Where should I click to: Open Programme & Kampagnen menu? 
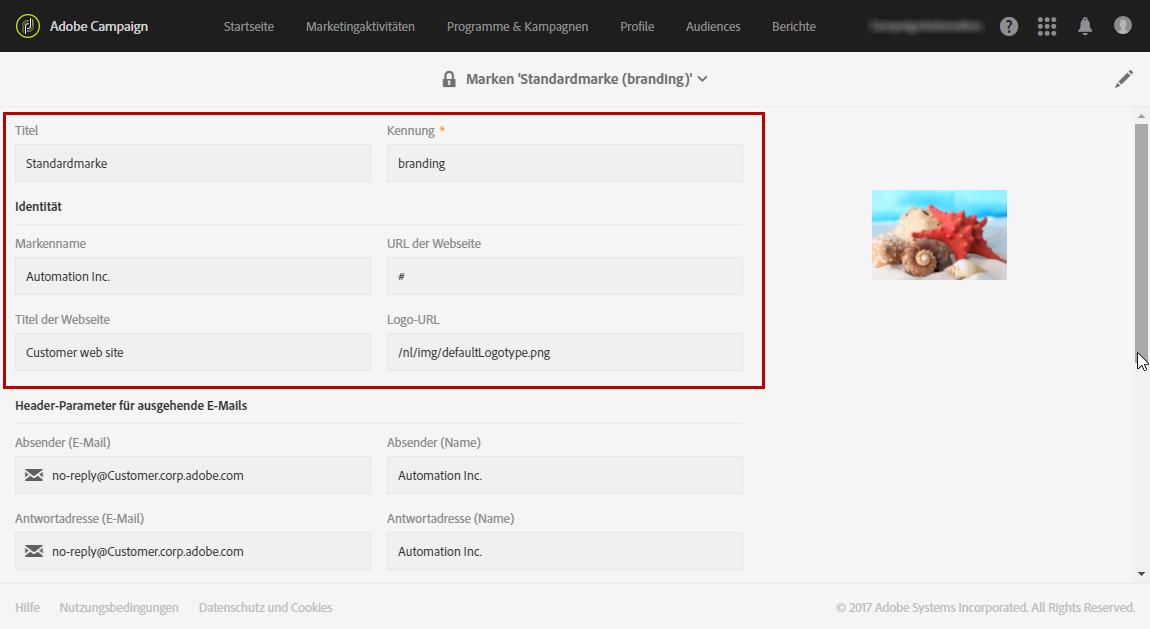tap(517, 26)
